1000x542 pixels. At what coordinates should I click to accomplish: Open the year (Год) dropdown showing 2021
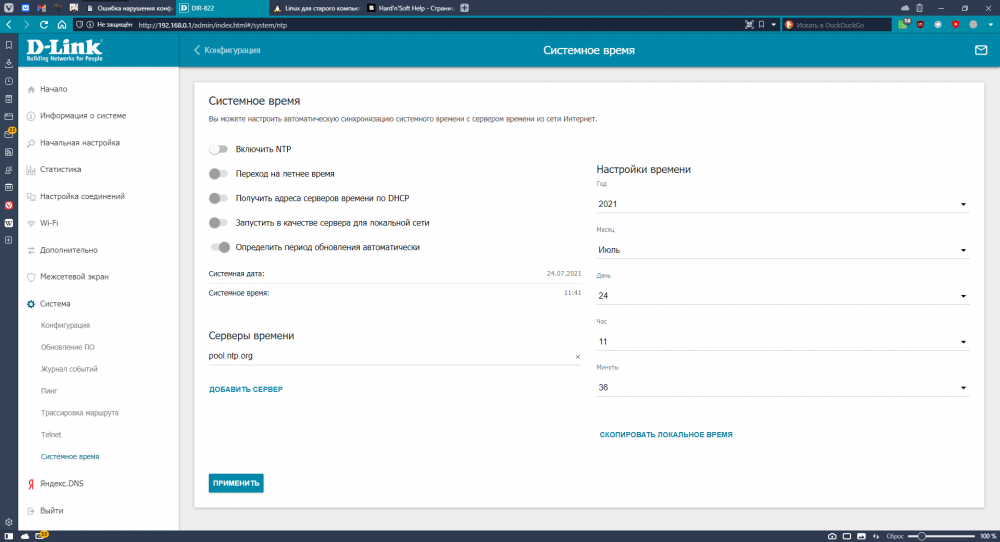782,204
